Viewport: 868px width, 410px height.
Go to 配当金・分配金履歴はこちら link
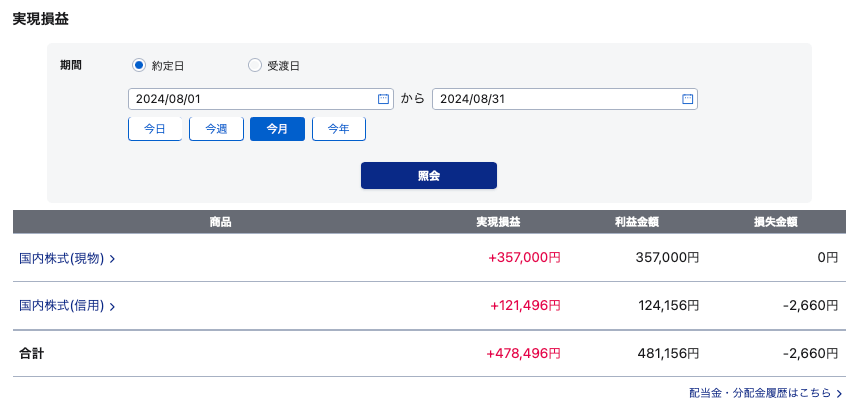click(759, 394)
